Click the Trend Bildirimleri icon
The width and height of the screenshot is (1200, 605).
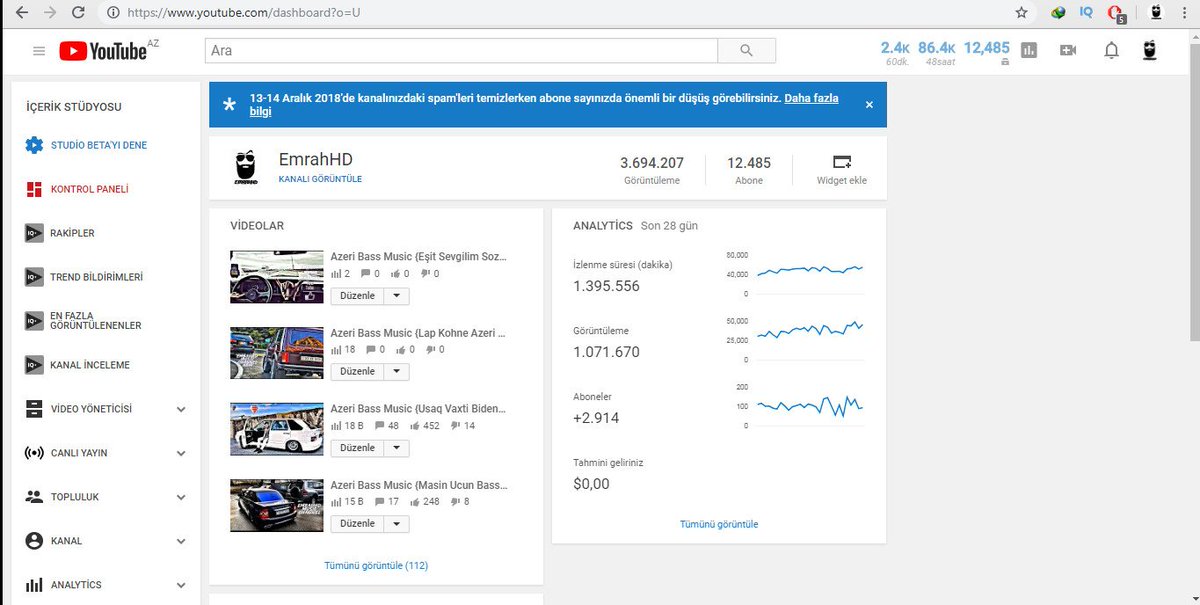point(34,277)
